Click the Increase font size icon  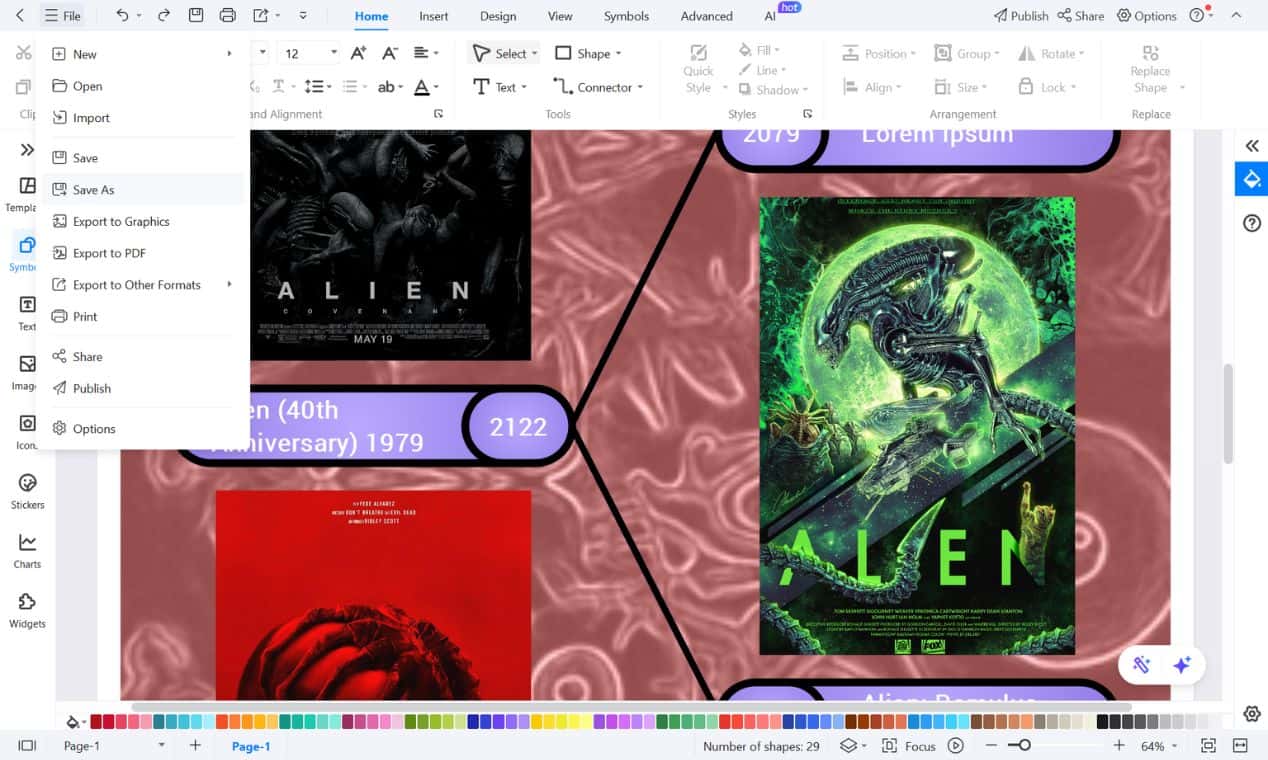point(359,53)
